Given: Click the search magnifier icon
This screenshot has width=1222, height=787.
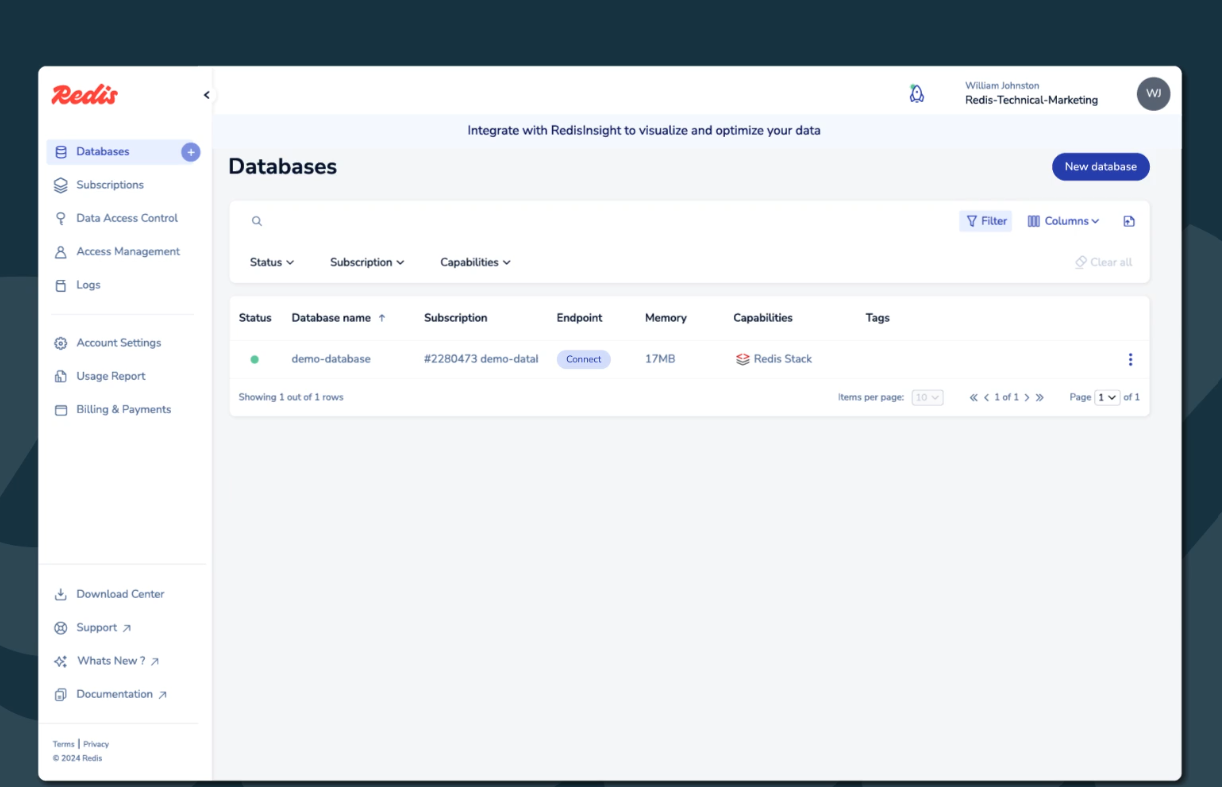Looking at the screenshot, I should coord(257,221).
